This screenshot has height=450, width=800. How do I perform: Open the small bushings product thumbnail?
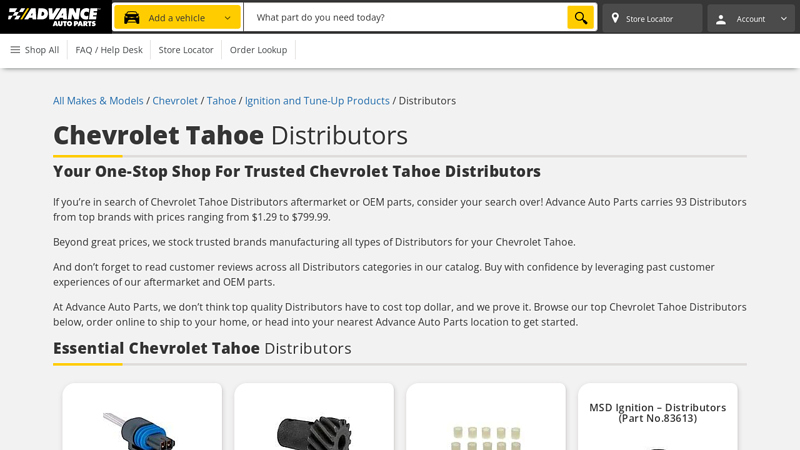click(486, 438)
